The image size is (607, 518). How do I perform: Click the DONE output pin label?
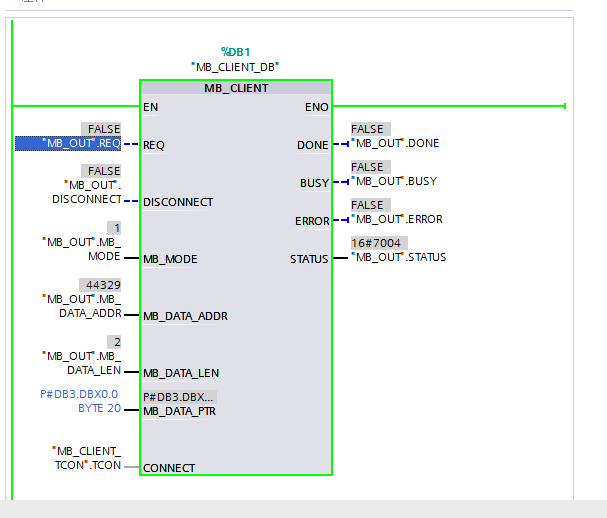313,145
